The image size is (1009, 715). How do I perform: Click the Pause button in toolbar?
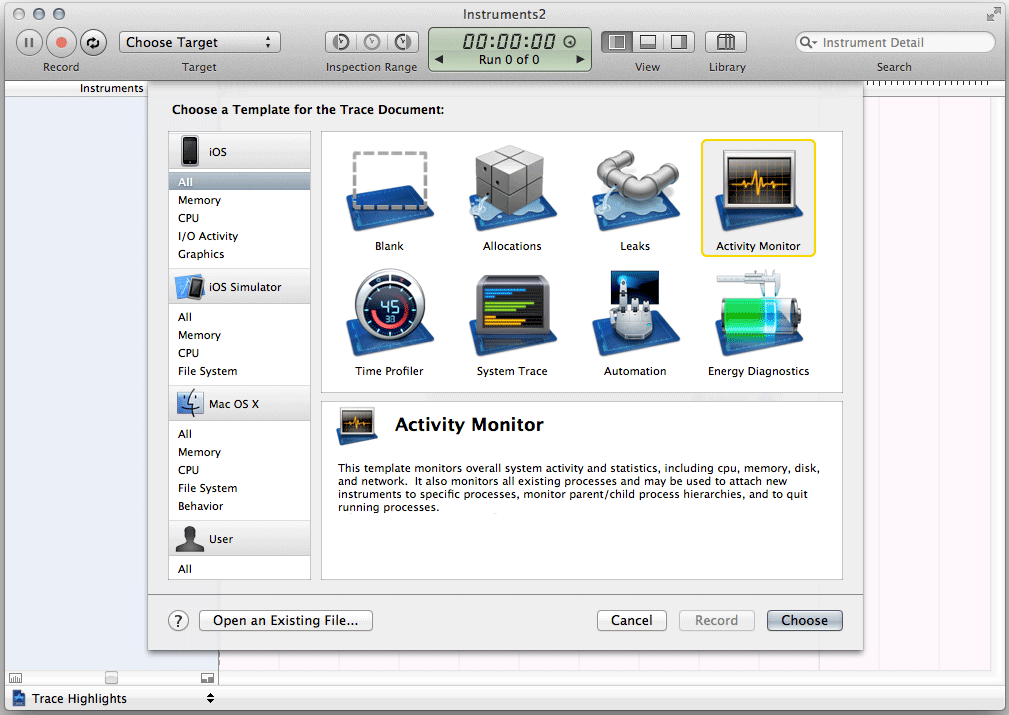[29, 42]
